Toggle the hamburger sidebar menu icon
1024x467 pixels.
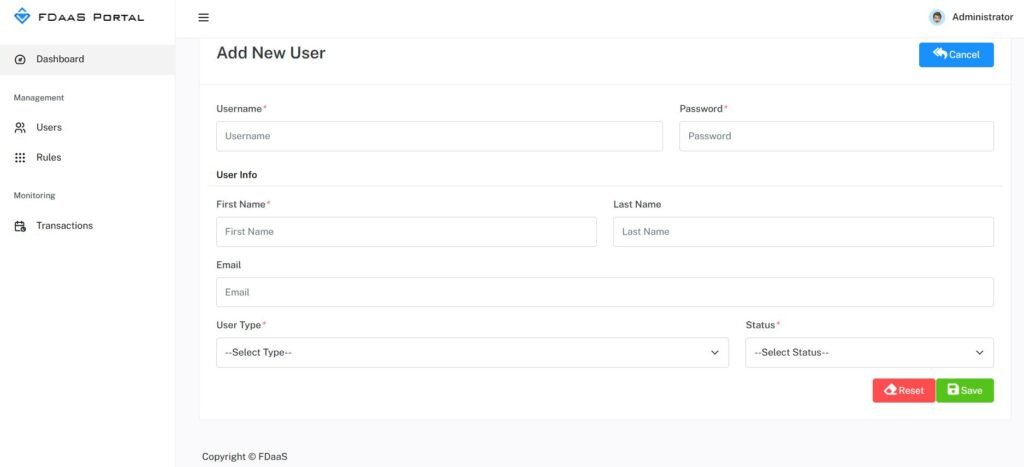click(203, 17)
